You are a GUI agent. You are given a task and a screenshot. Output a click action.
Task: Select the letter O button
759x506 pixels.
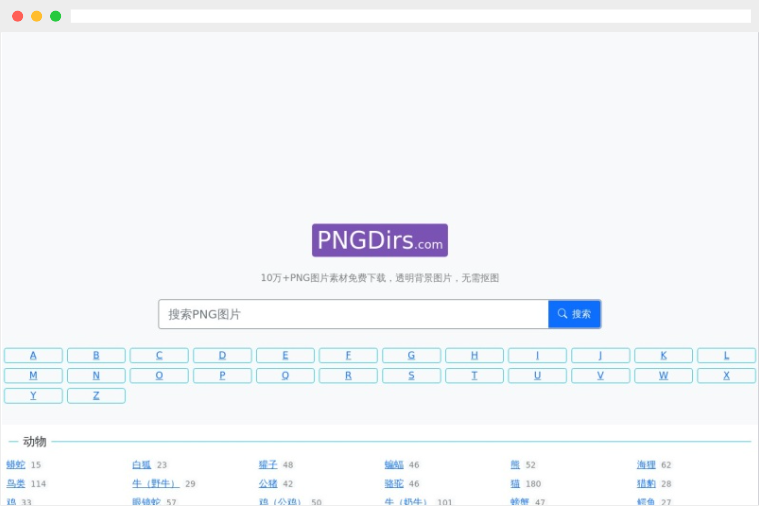(x=159, y=376)
